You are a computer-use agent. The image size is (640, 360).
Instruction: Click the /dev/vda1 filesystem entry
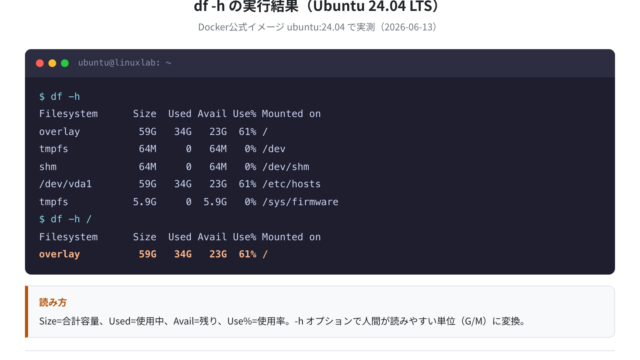pos(65,184)
